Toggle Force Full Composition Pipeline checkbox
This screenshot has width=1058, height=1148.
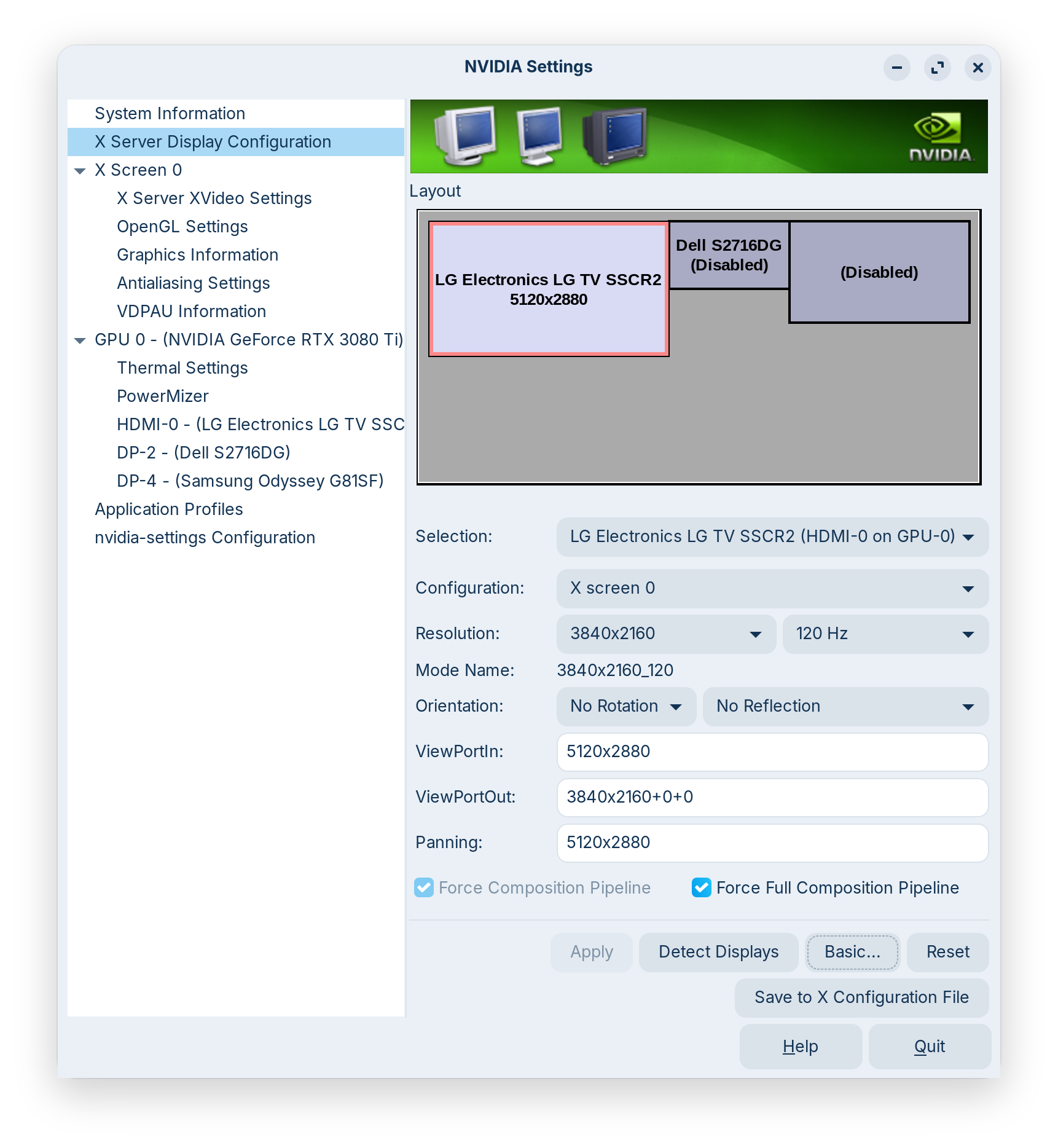(701, 887)
